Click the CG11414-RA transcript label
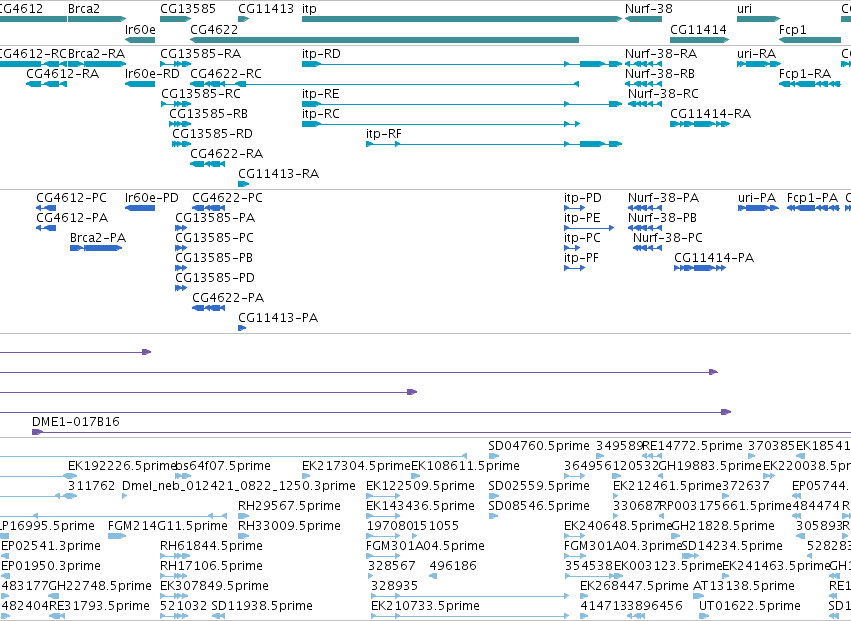This screenshot has height=621, width=851. 710,114
